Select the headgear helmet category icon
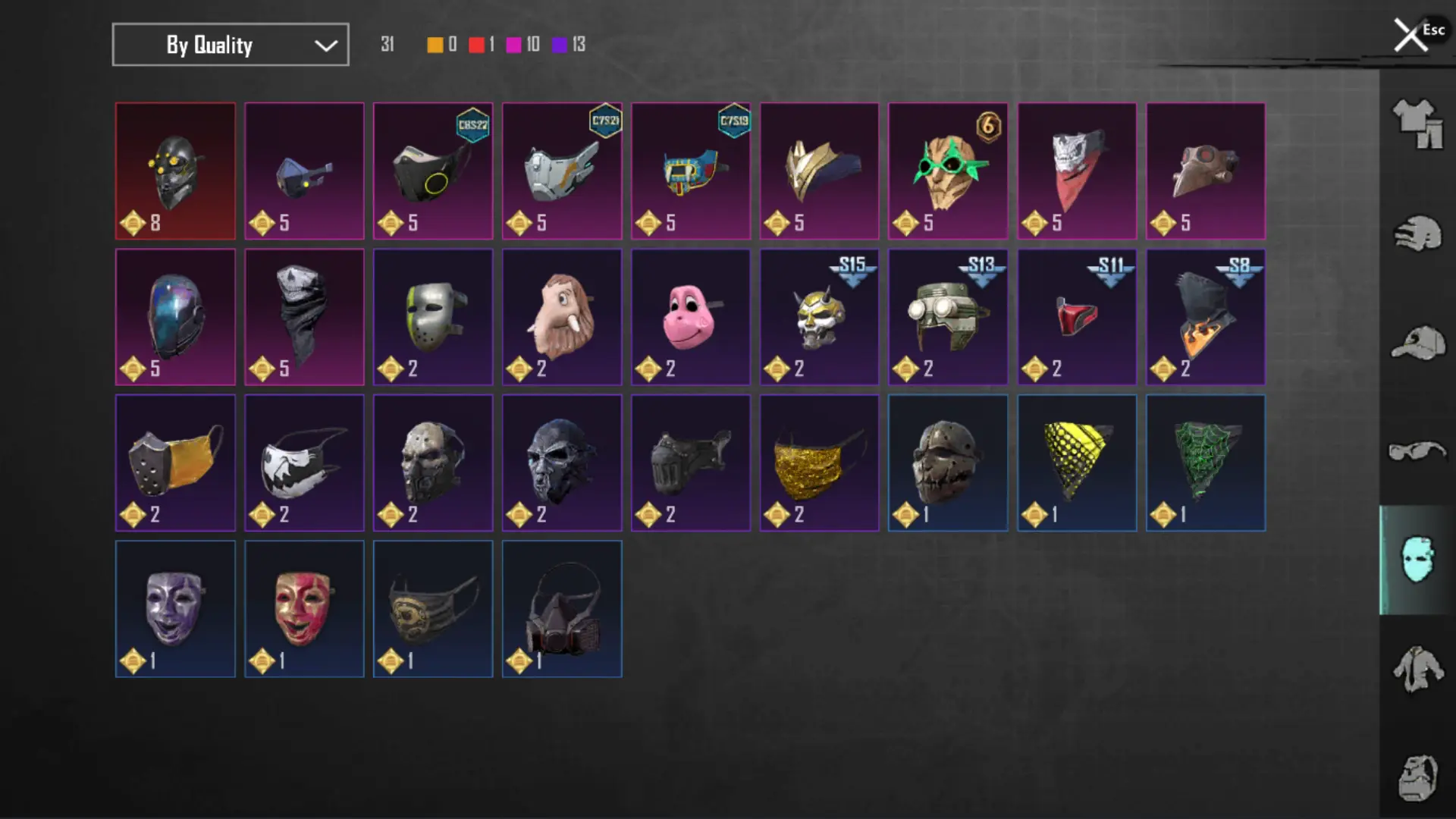 pos(1417,233)
